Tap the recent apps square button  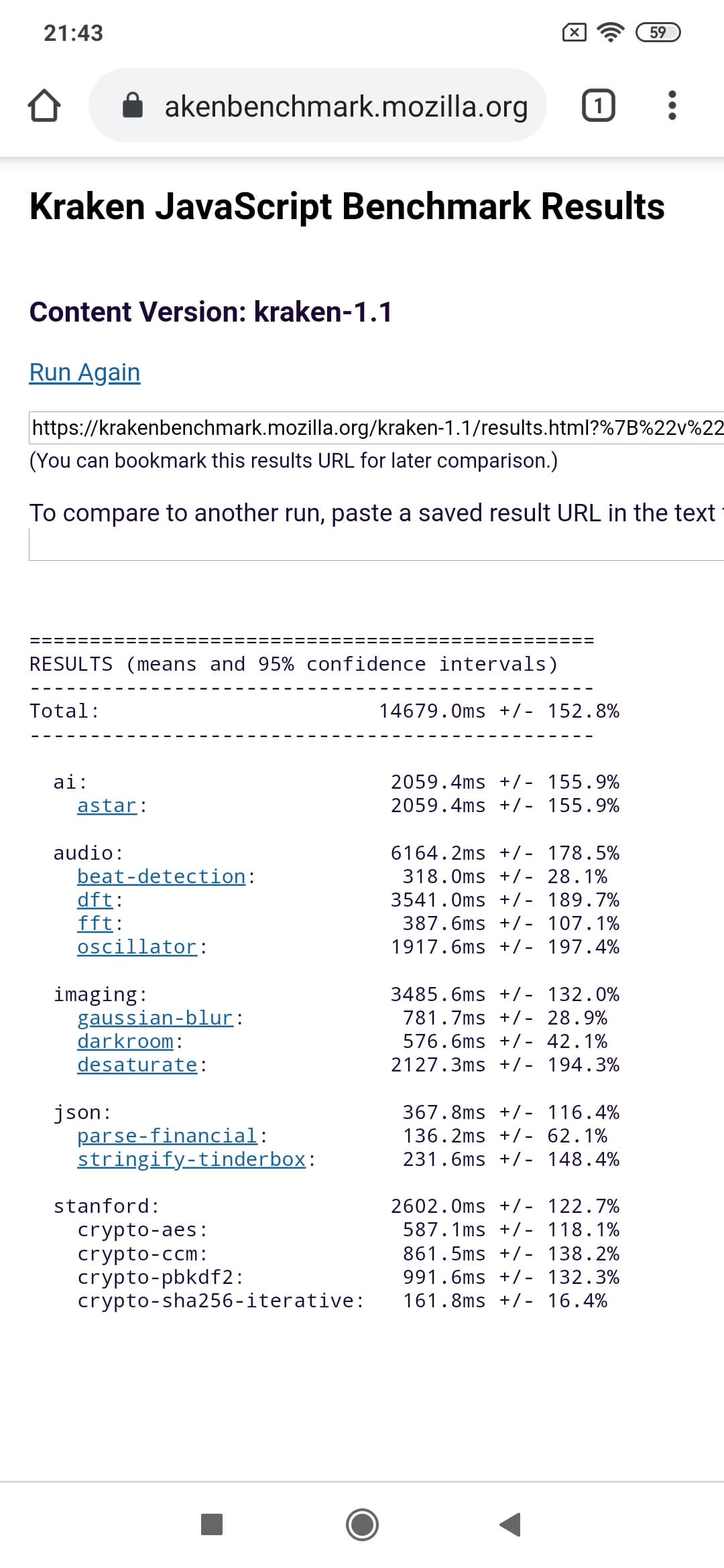(212, 1524)
